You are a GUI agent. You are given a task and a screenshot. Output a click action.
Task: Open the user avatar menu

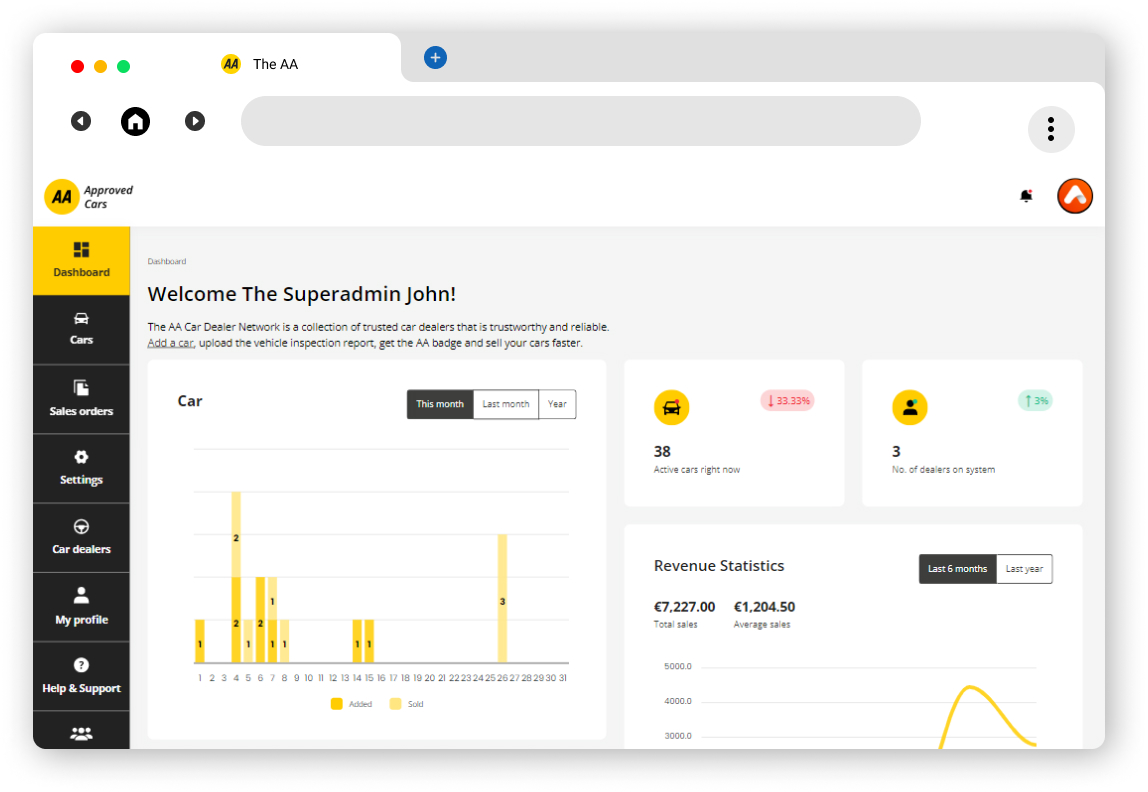click(x=1075, y=196)
